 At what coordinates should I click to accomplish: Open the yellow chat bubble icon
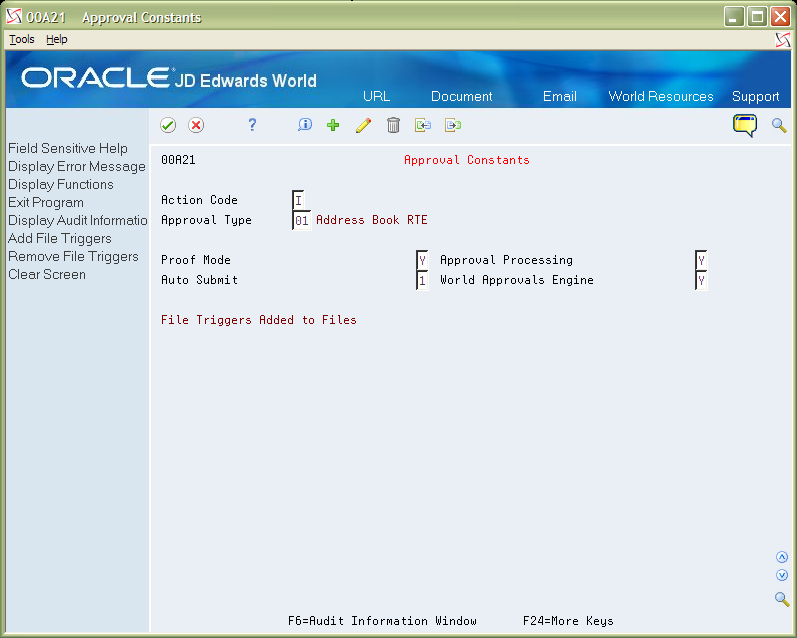(745, 126)
